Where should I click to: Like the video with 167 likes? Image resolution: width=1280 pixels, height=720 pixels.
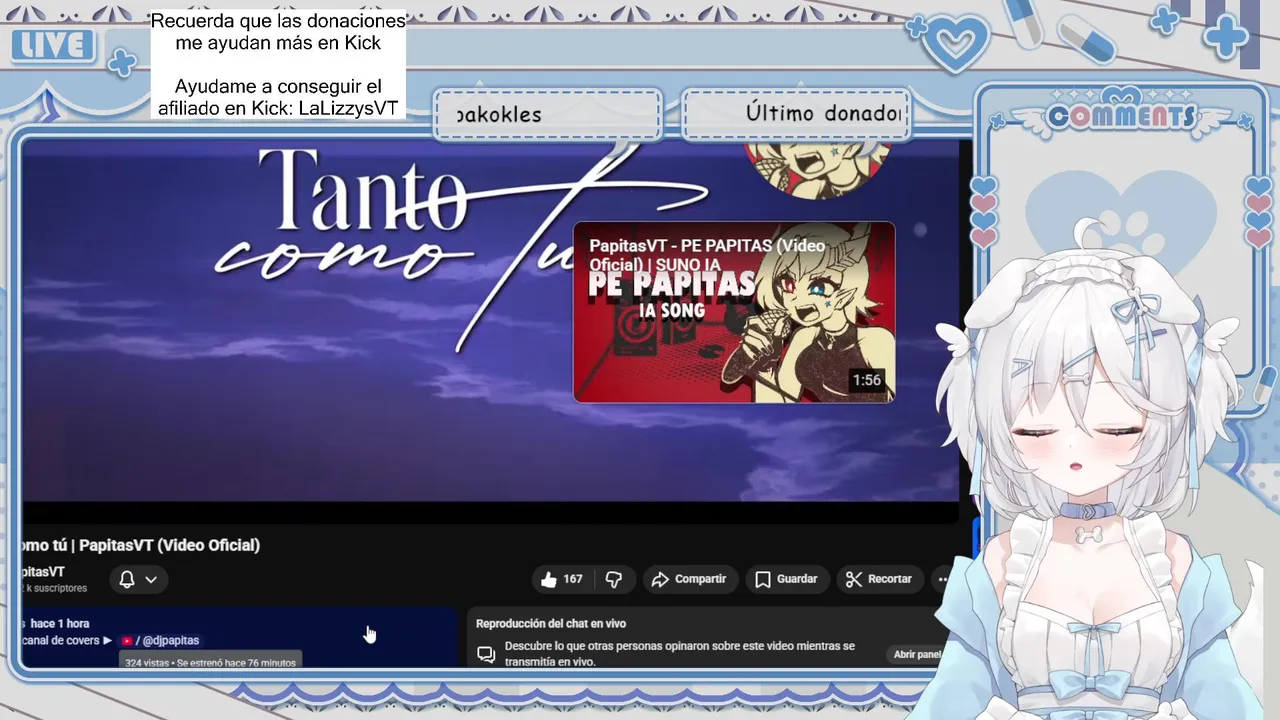tap(561, 579)
